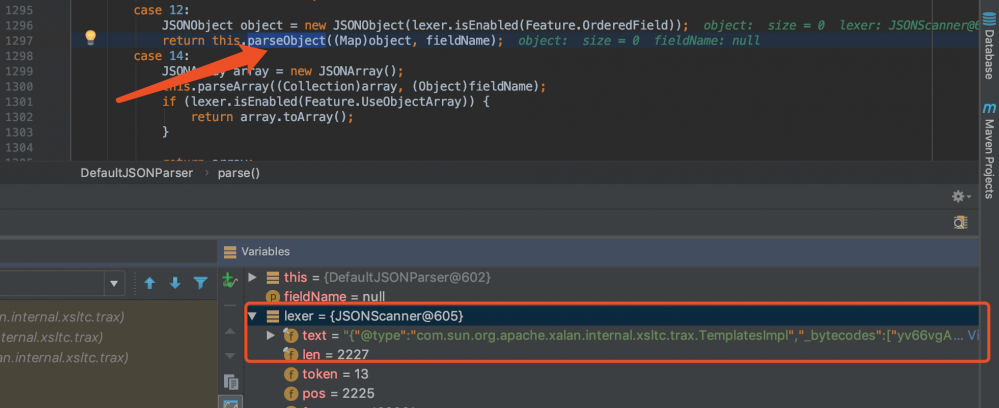Image resolution: width=999 pixels, height=408 pixels.
Task: Open the debugger settings gear menu
Action: pos(961,196)
